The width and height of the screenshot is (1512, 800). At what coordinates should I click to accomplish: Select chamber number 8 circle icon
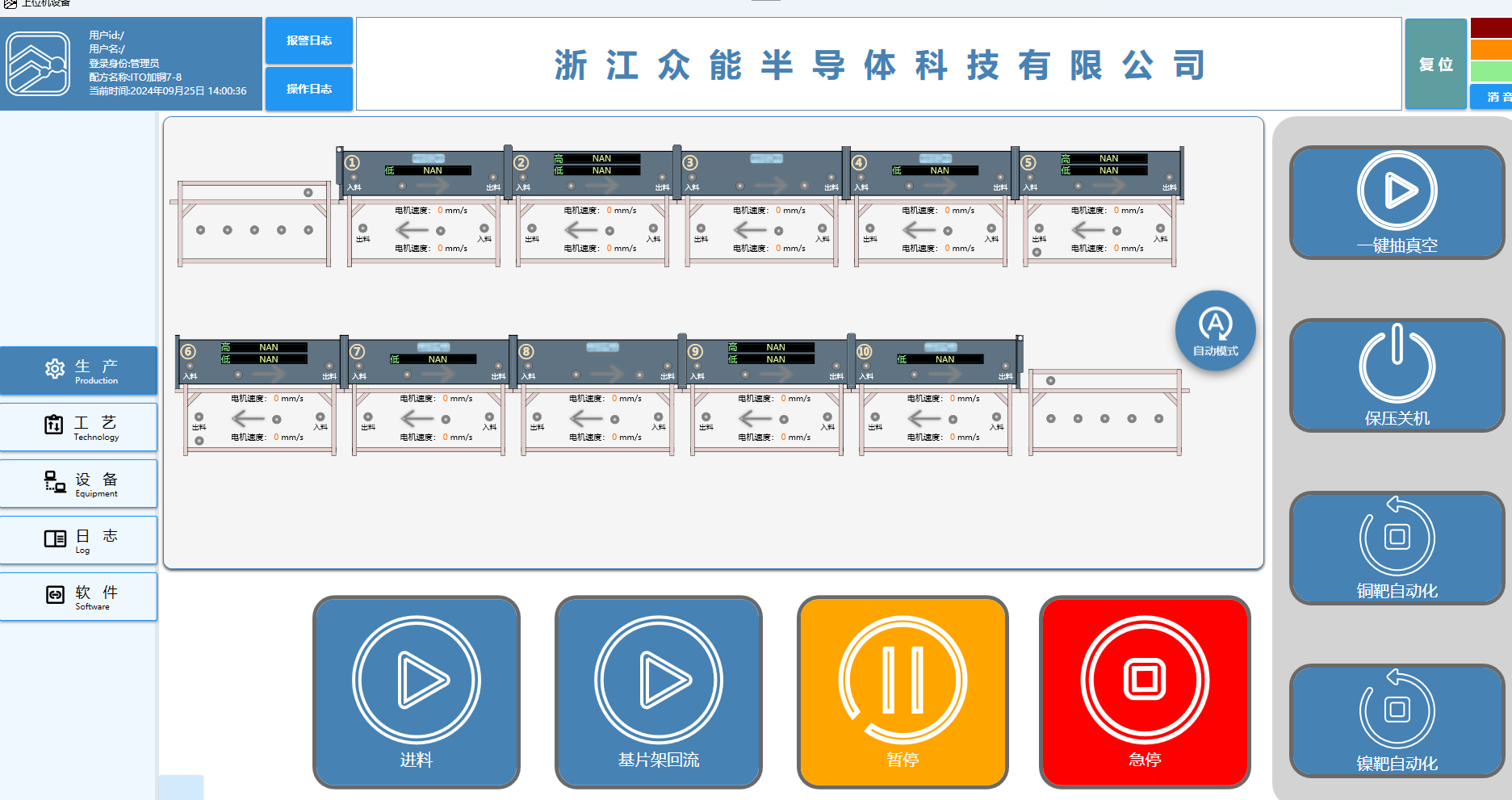click(526, 351)
